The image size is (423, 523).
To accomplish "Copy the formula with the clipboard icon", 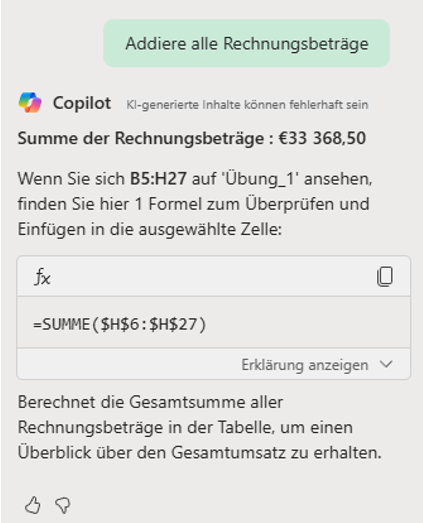I will 385,277.
